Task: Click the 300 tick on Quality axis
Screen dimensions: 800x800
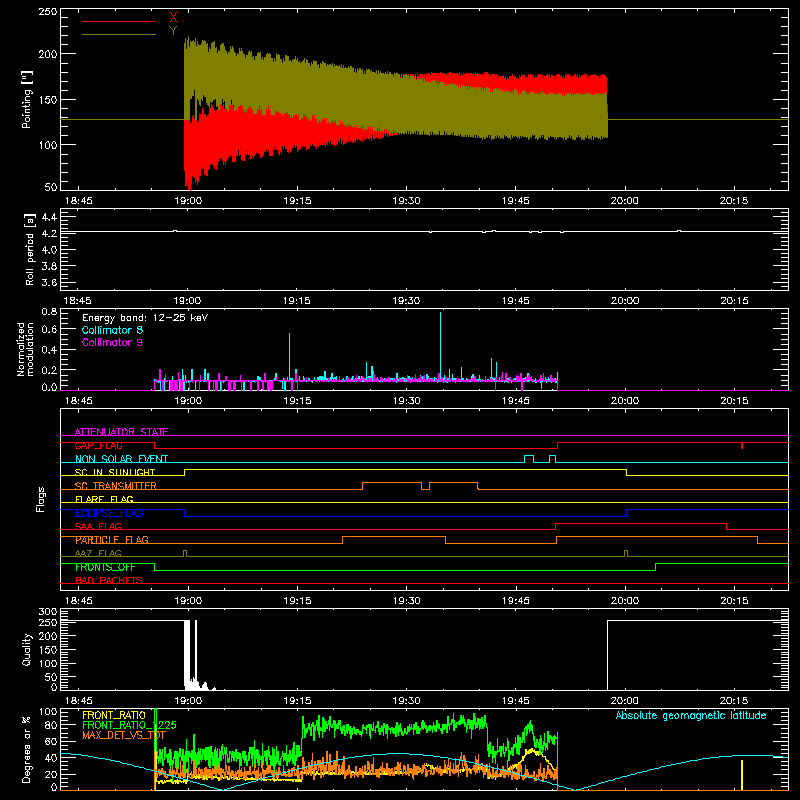Action: (x=47, y=611)
